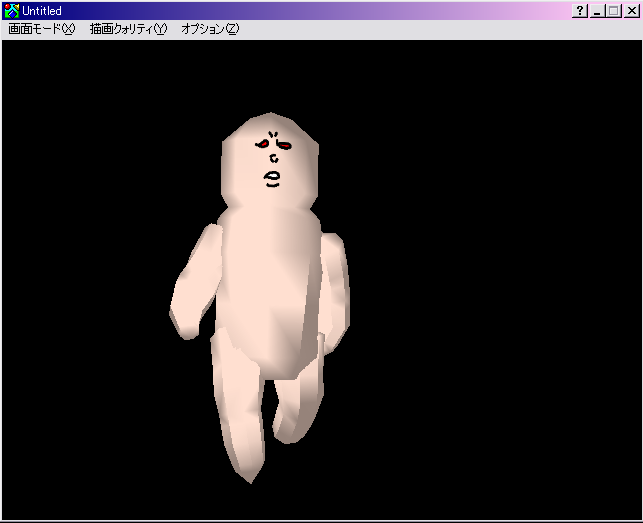Click the application icon in title bar
This screenshot has width=643, height=523.
pos(11,10)
